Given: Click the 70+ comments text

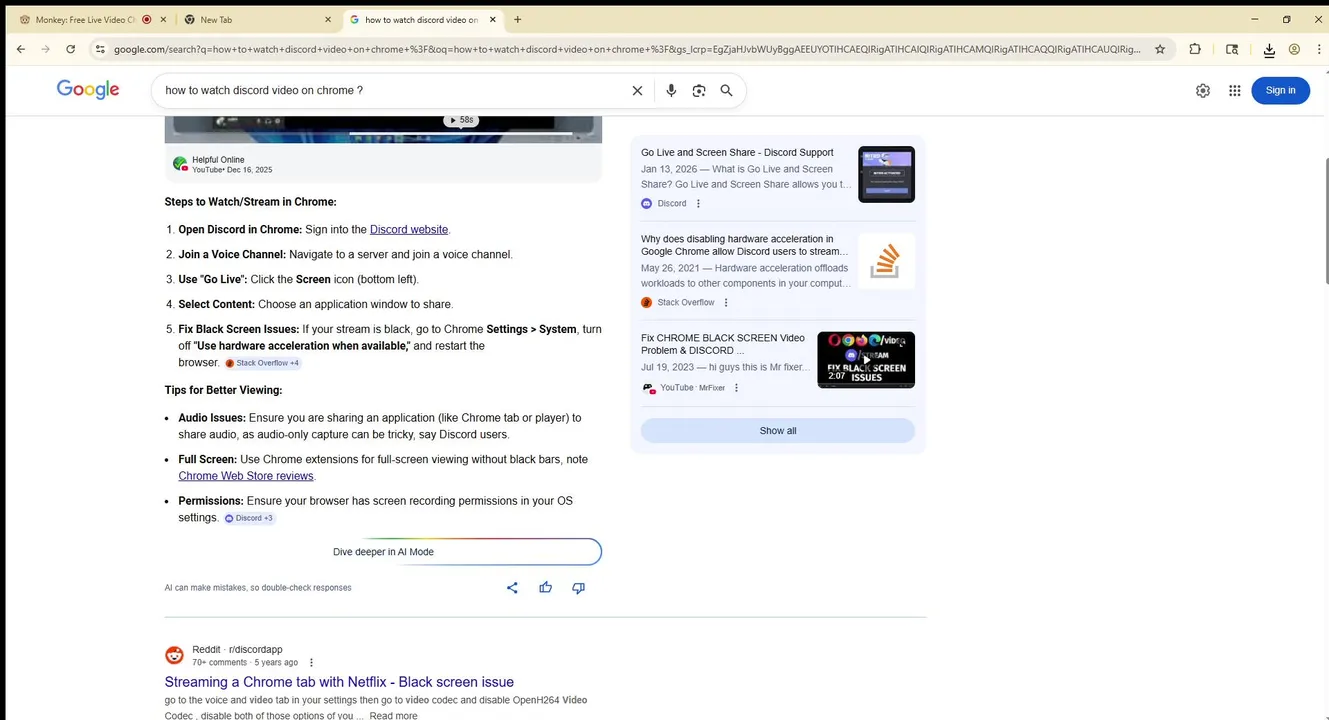Looking at the screenshot, I should point(219,663).
